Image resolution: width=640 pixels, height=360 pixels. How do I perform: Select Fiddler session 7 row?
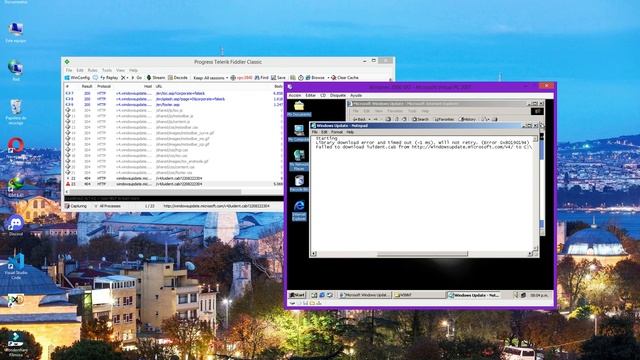coord(173,93)
